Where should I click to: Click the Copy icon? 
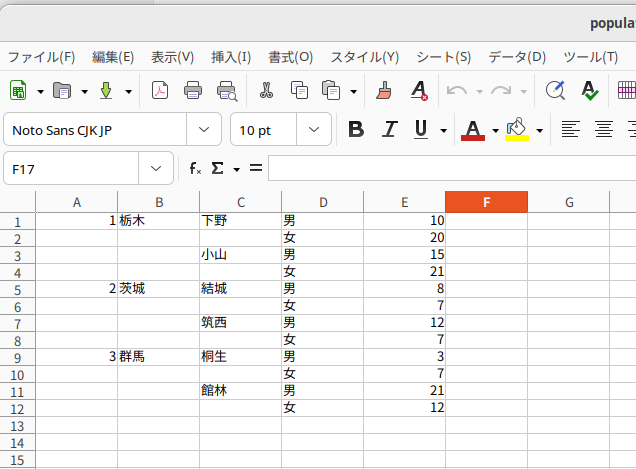[x=299, y=90]
